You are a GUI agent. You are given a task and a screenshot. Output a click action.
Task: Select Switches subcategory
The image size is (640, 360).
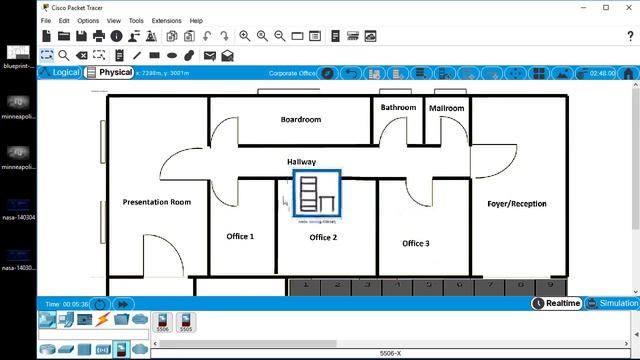[x=66, y=350]
